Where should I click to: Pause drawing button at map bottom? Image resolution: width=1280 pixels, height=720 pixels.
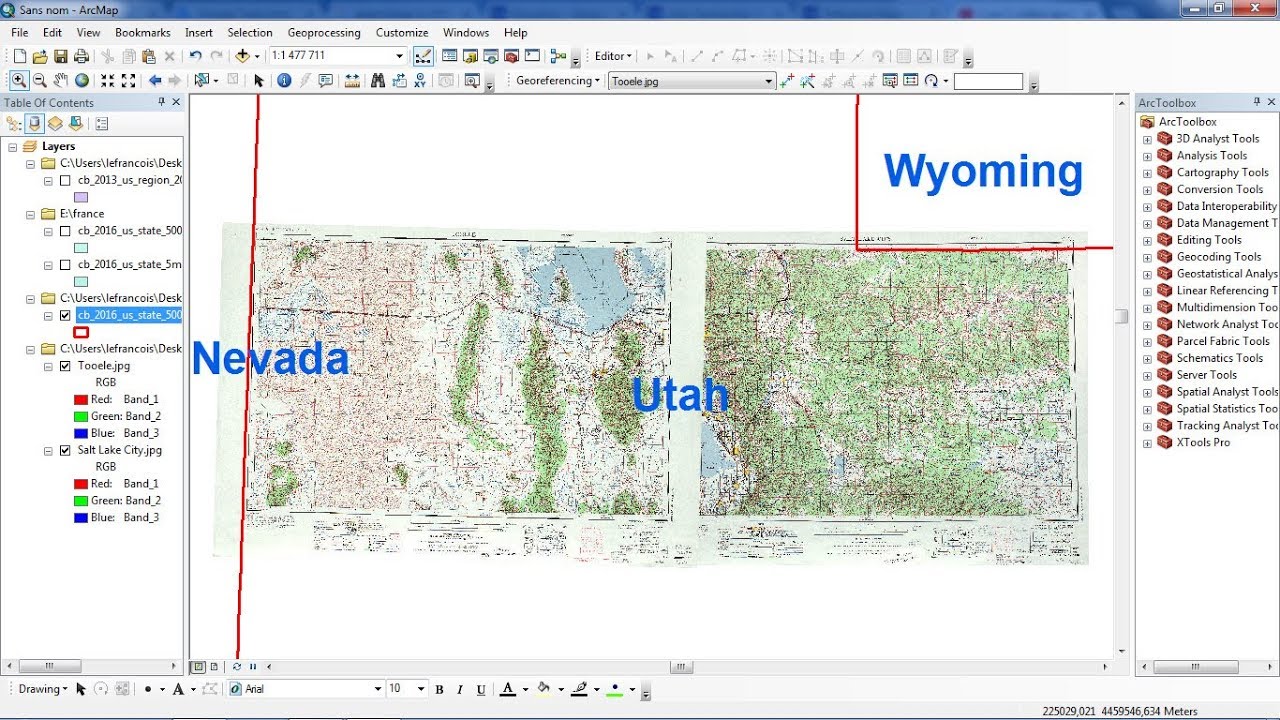click(253, 666)
